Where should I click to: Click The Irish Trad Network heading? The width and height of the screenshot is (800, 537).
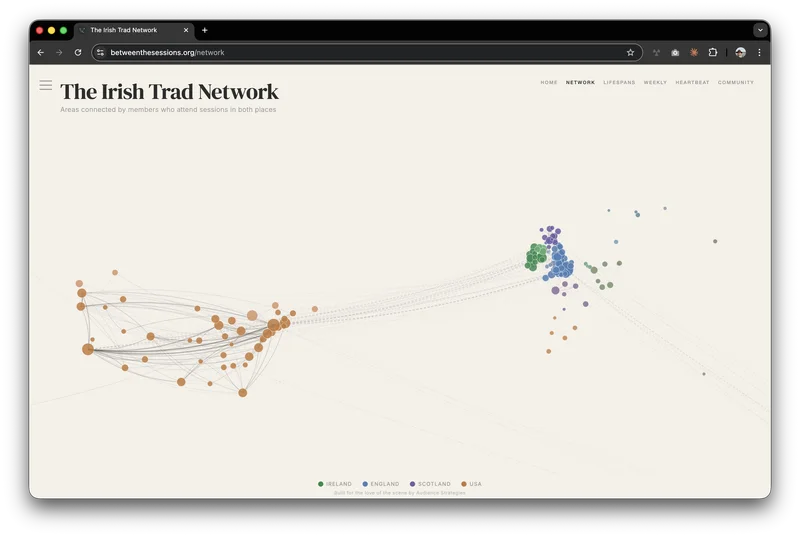pyautogui.click(x=169, y=92)
